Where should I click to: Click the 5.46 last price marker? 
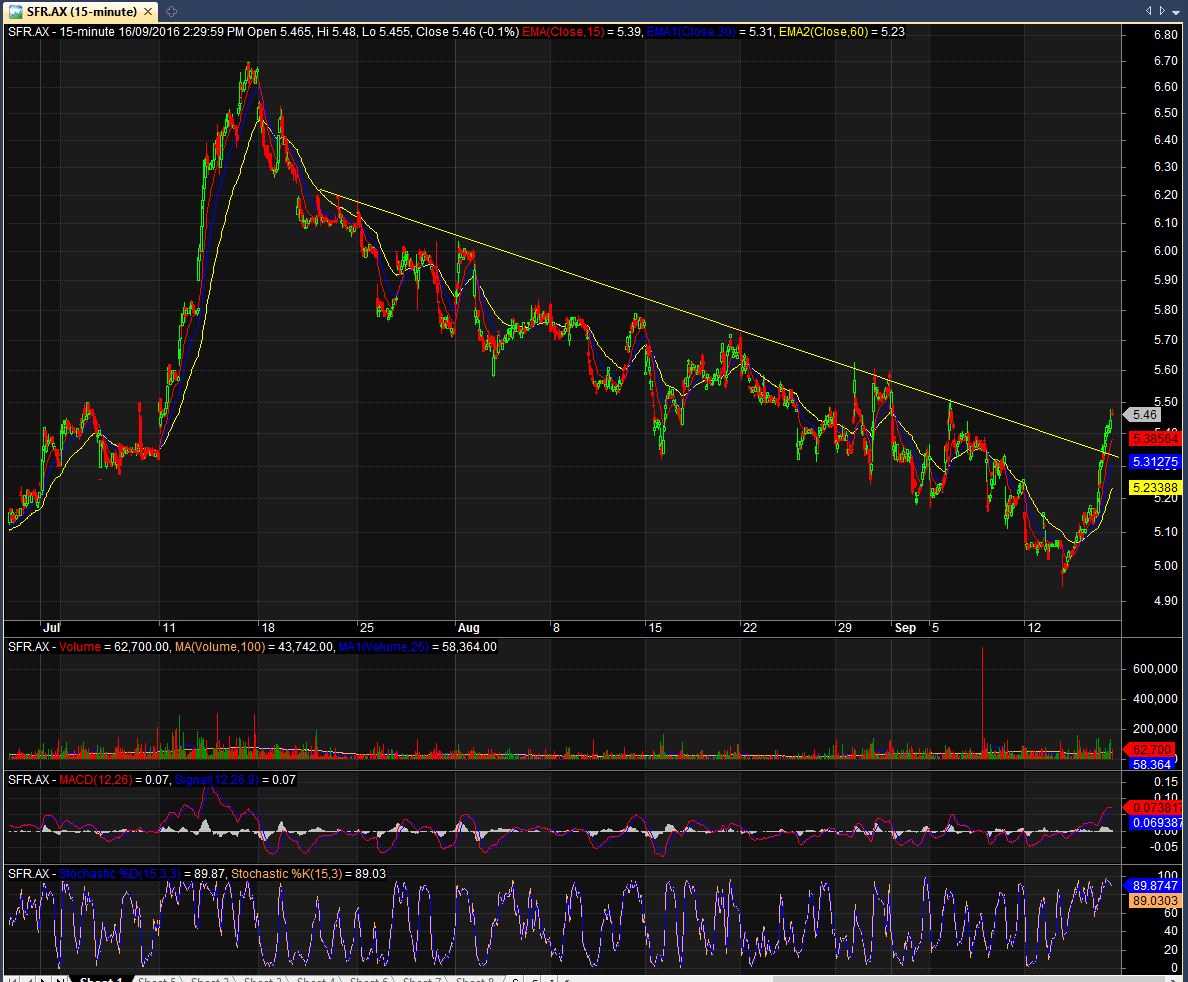1144,414
